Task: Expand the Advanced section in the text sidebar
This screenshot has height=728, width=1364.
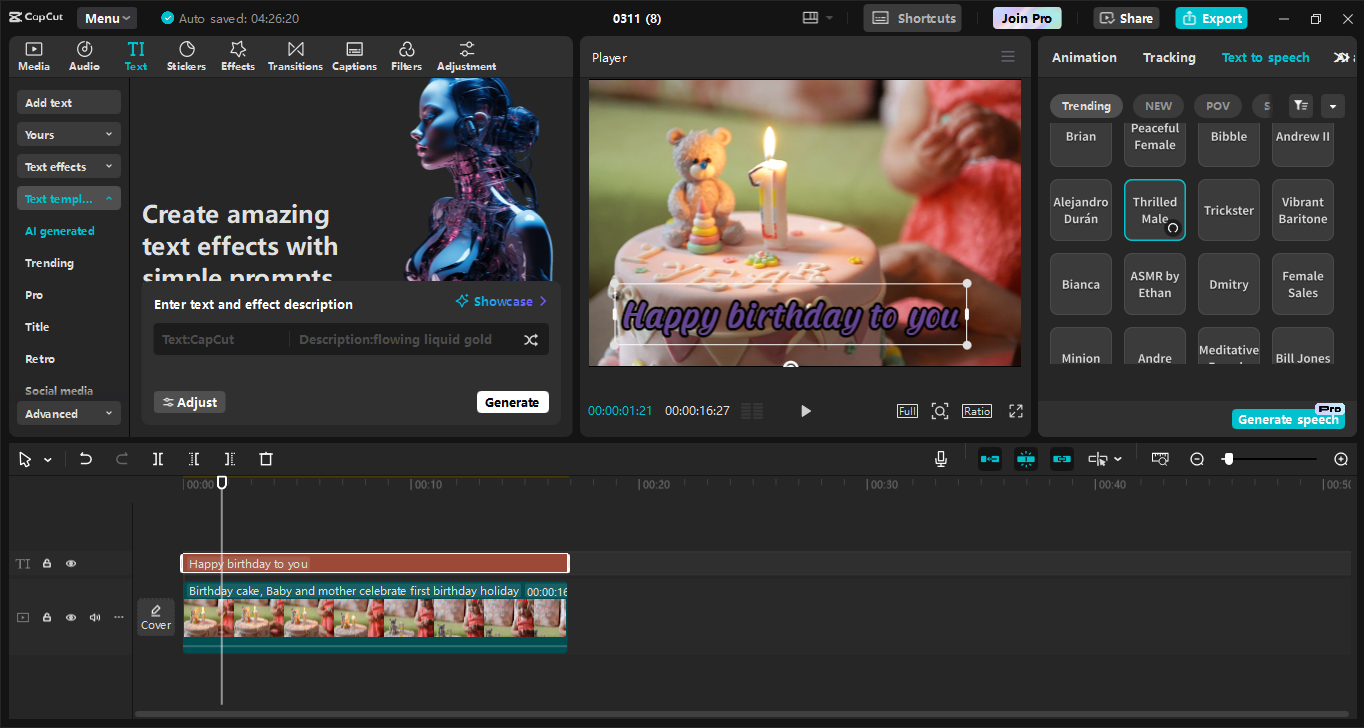Action: tap(68, 414)
